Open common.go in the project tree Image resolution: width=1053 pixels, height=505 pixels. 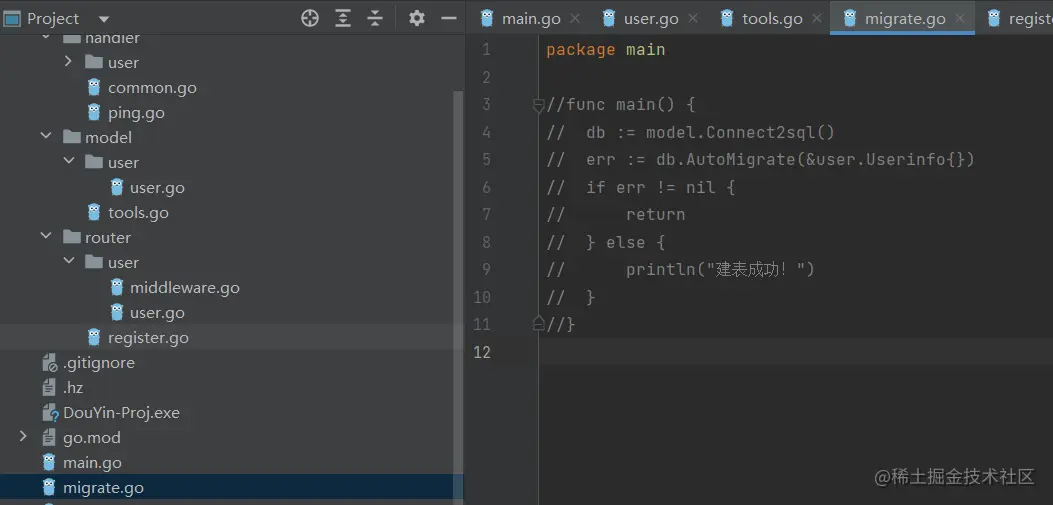[152, 87]
